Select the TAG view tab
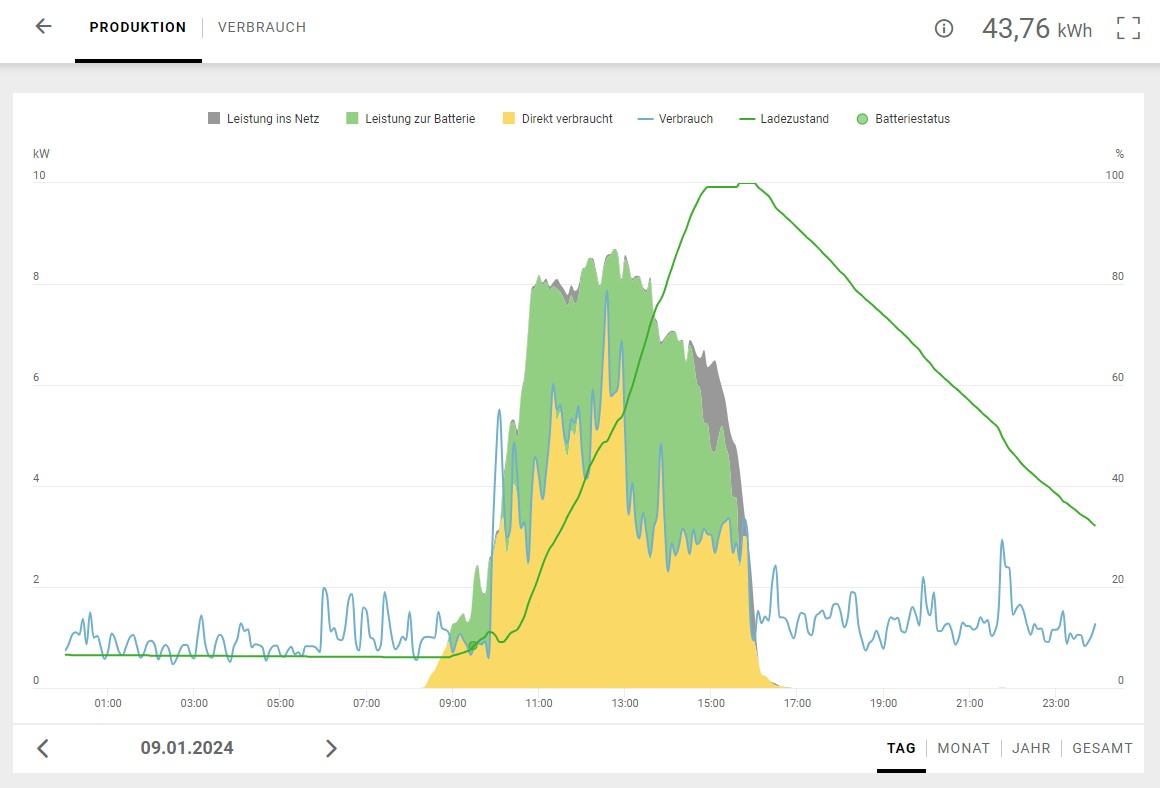 [x=901, y=748]
